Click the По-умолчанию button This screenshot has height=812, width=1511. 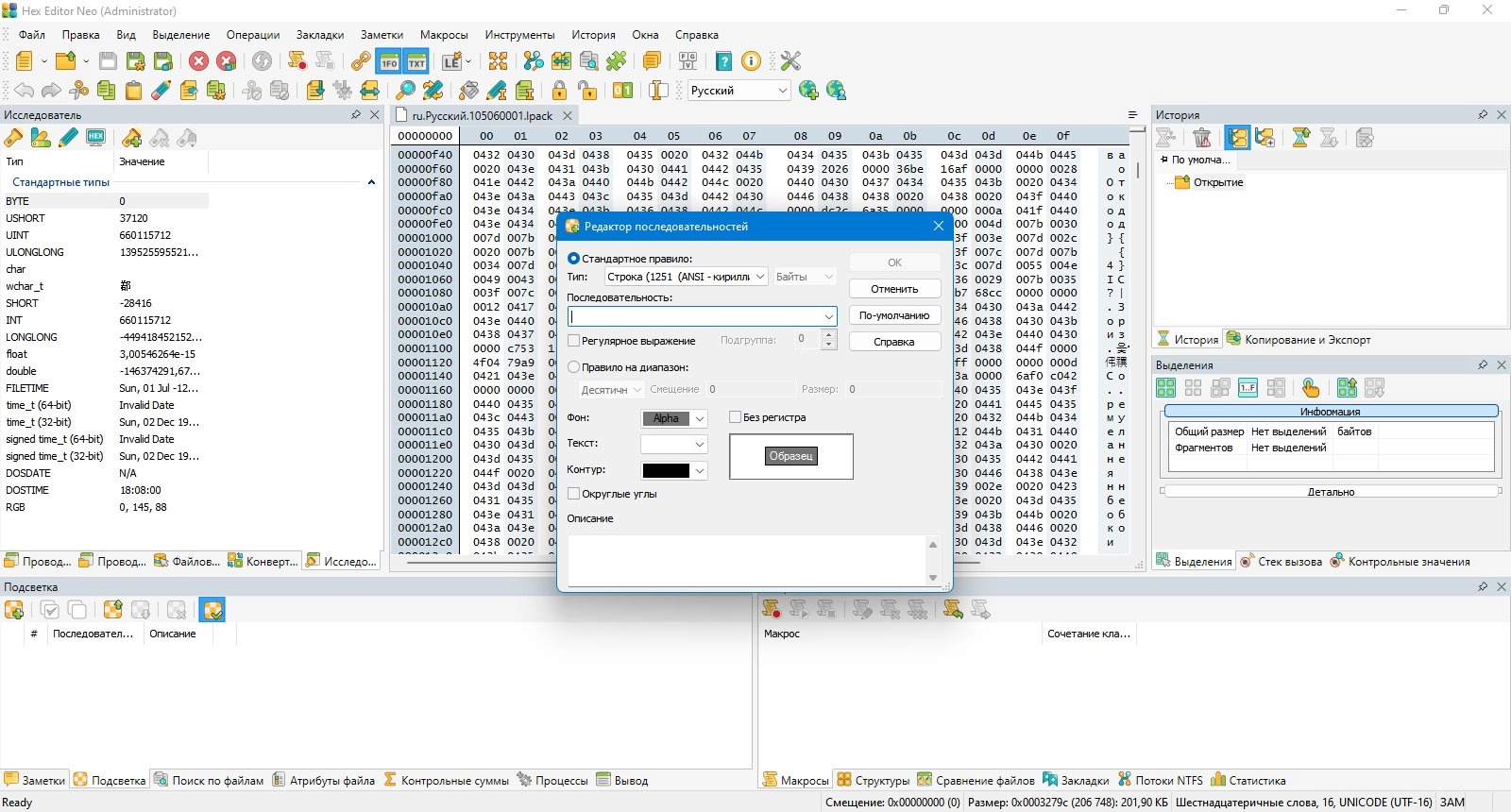[x=894, y=315]
